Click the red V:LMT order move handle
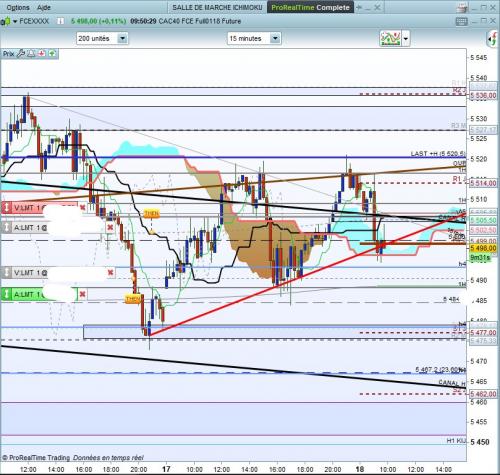This screenshot has height=475, width=500. tap(6, 208)
